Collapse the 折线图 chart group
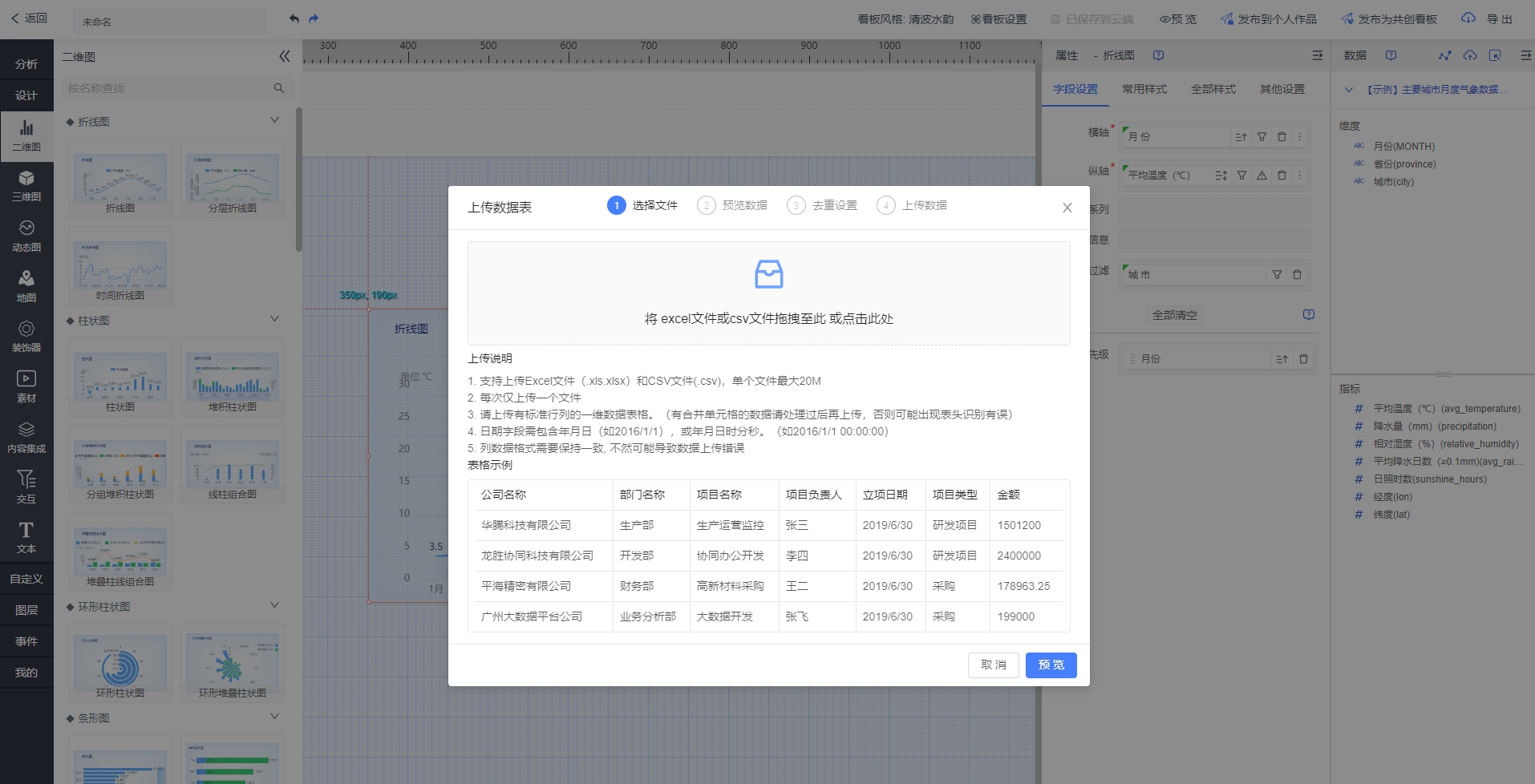 point(274,120)
